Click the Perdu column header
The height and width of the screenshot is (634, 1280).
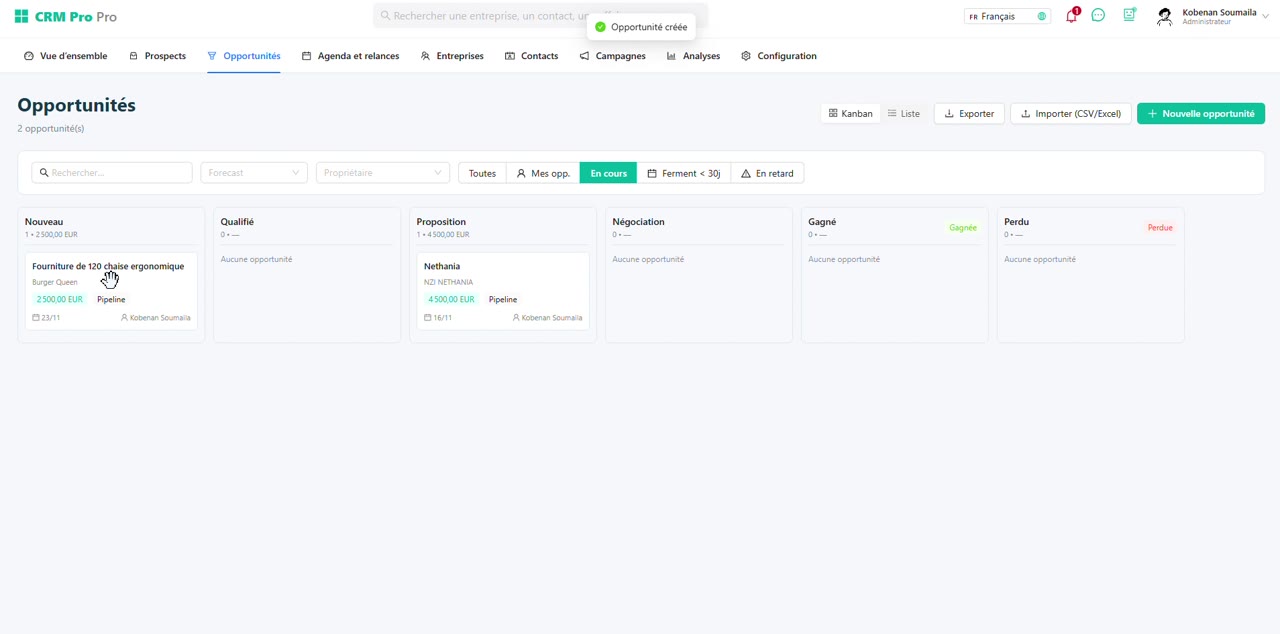[1016, 222]
